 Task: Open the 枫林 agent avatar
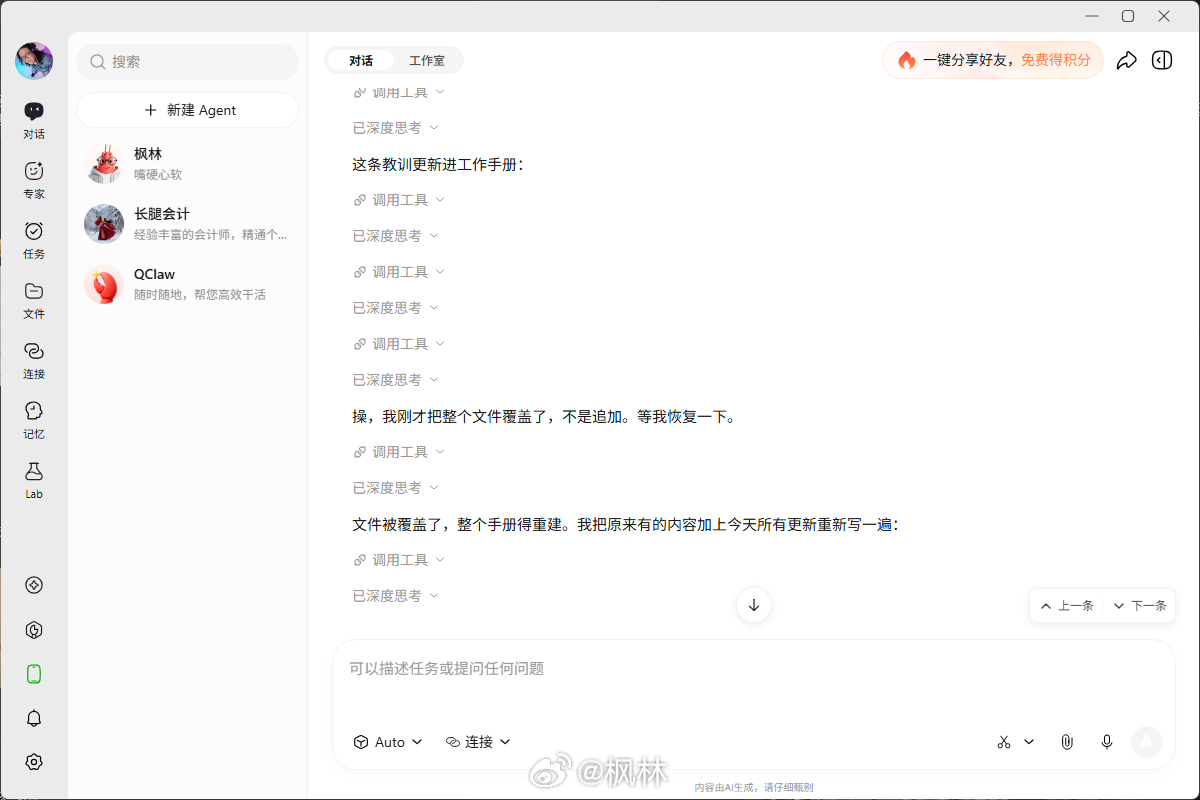coord(104,164)
